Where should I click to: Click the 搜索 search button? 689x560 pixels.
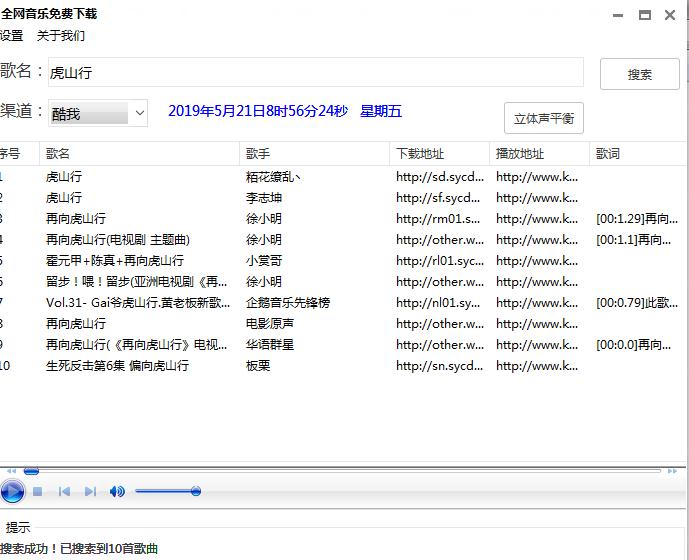[x=640, y=74]
